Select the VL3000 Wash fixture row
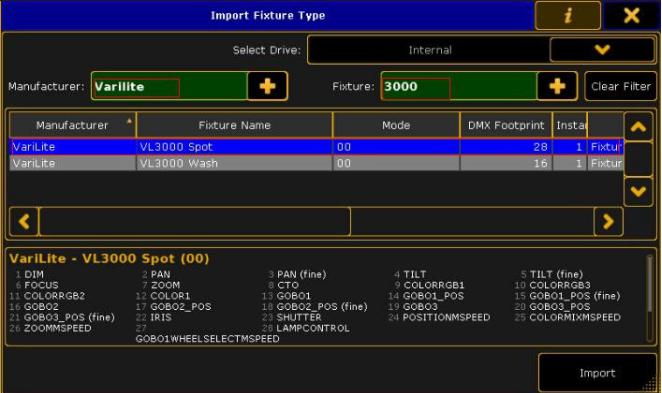 (x=316, y=163)
